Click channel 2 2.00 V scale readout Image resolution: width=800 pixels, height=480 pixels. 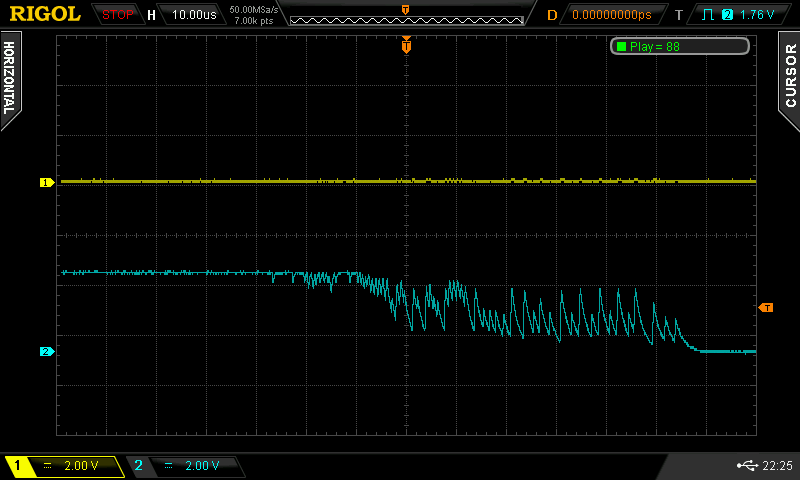(202, 465)
